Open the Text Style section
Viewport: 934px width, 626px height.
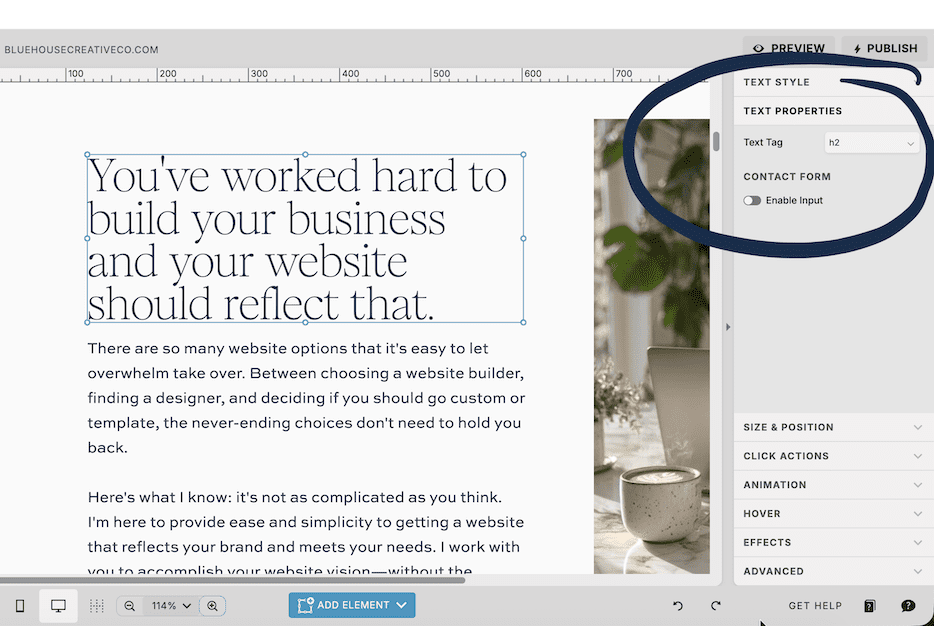point(777,82)
